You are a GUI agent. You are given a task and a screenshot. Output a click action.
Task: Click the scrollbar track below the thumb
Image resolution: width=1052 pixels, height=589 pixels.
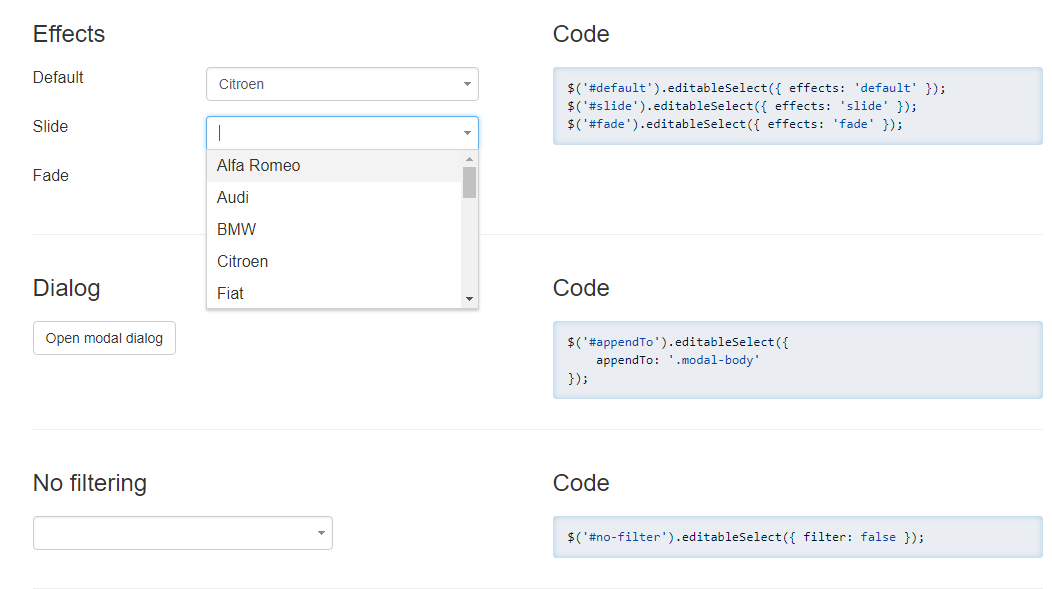tap(469, 250)
